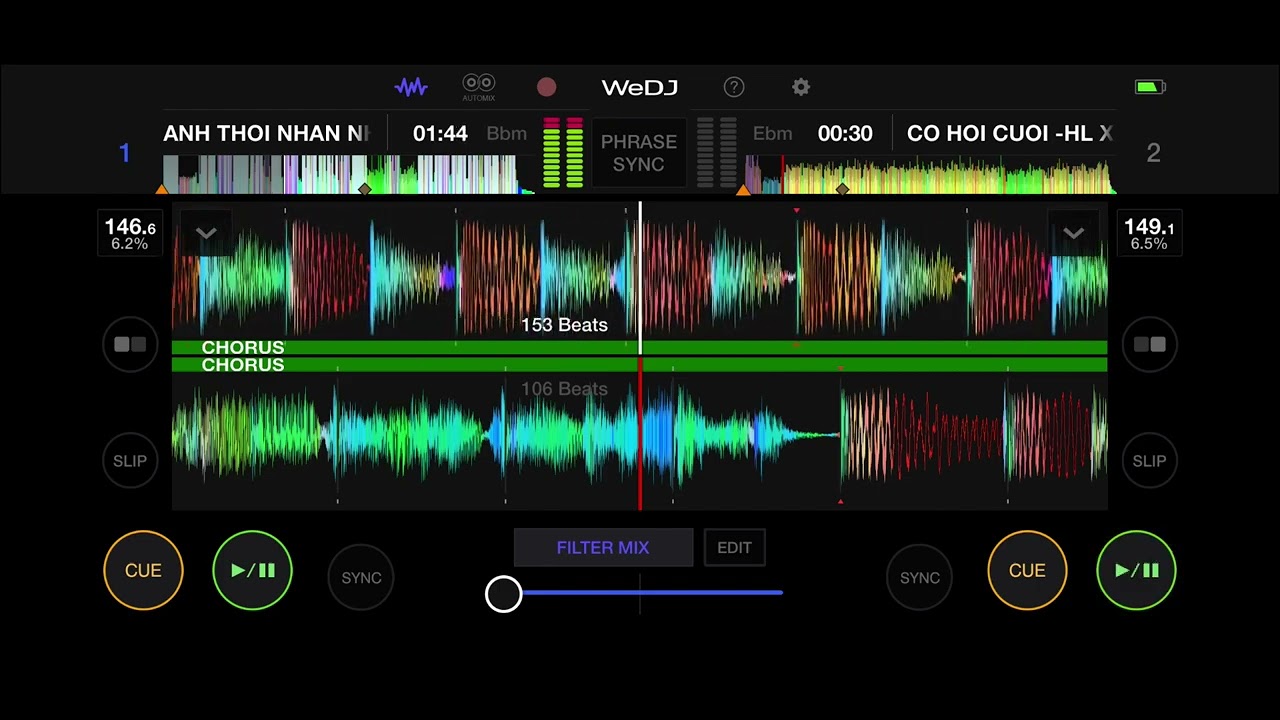Image resolution: width=1280 pixels, height=720 pixels.
Task: Open track title CO HOI CUOI -HL on deck 2
Action: point(1010,133)
